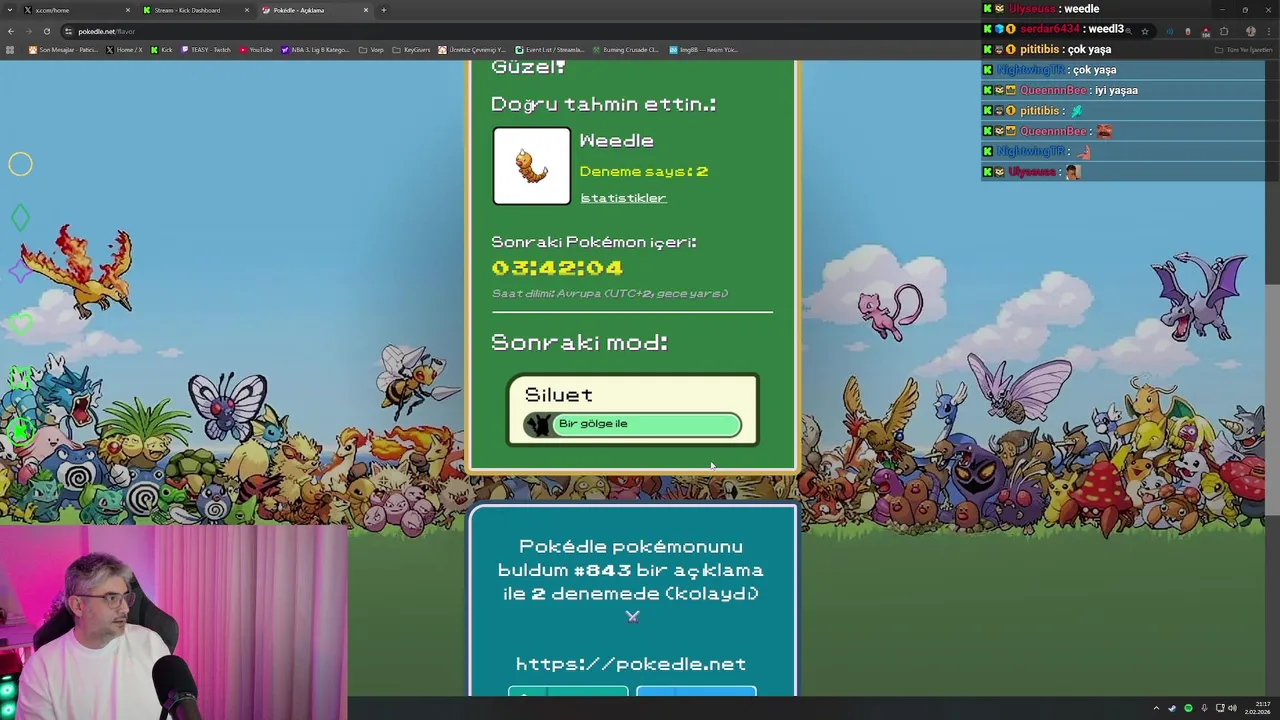Close the Pokédle tab

(x=366, y=10)
